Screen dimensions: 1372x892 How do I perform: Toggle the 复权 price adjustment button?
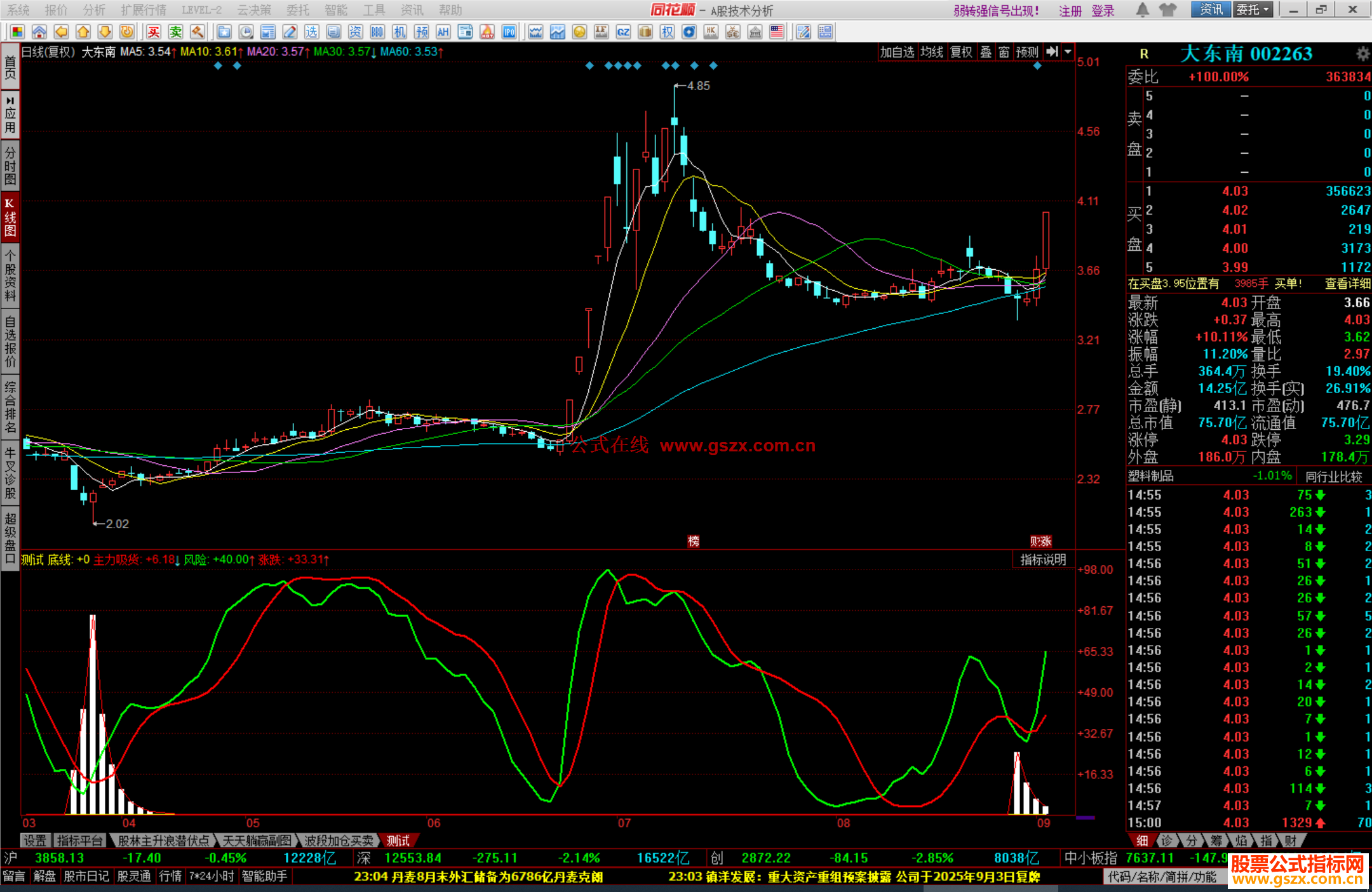point(961,52)
